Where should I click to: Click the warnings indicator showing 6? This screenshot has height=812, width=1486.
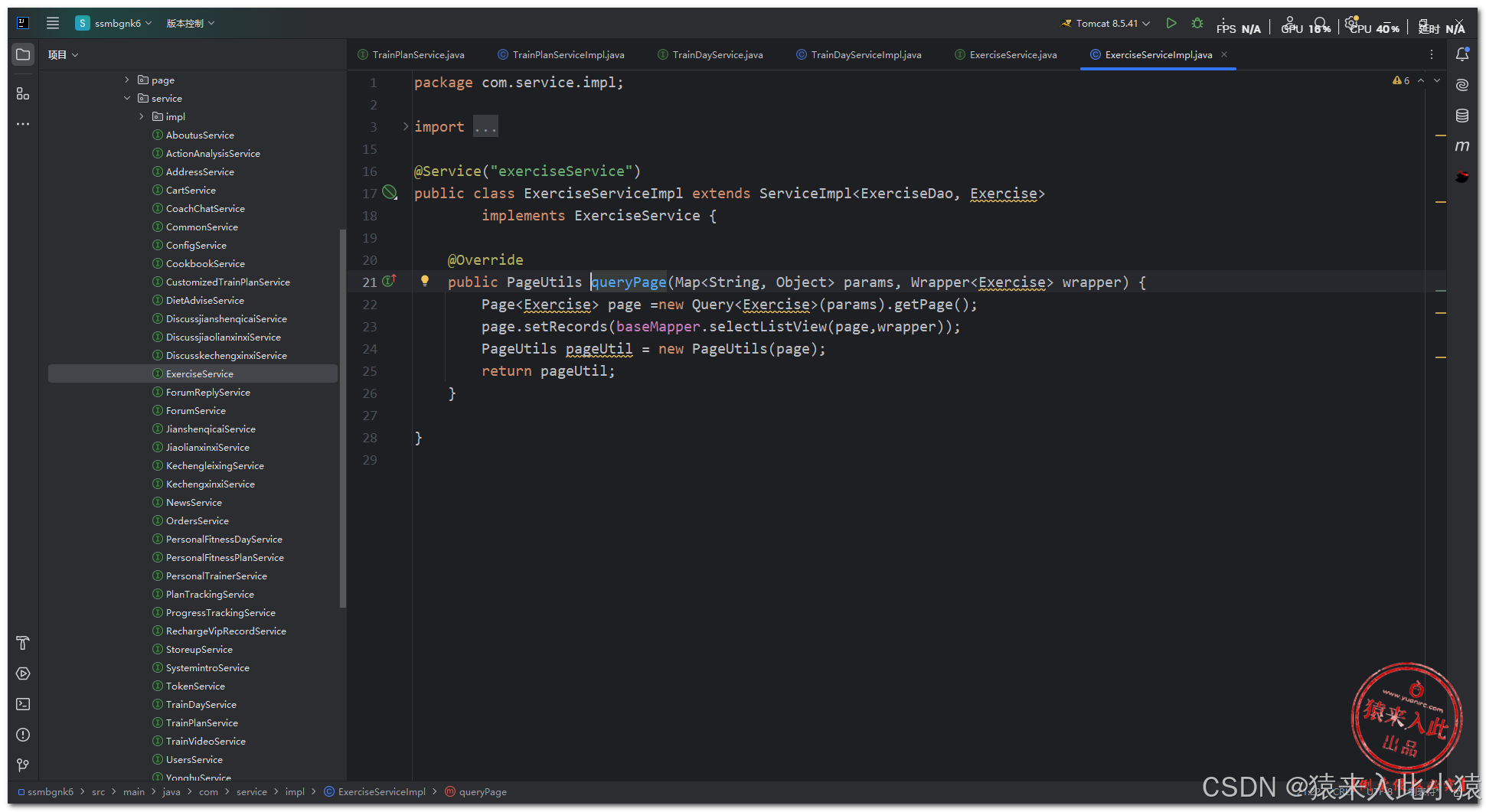point(1401,80)
